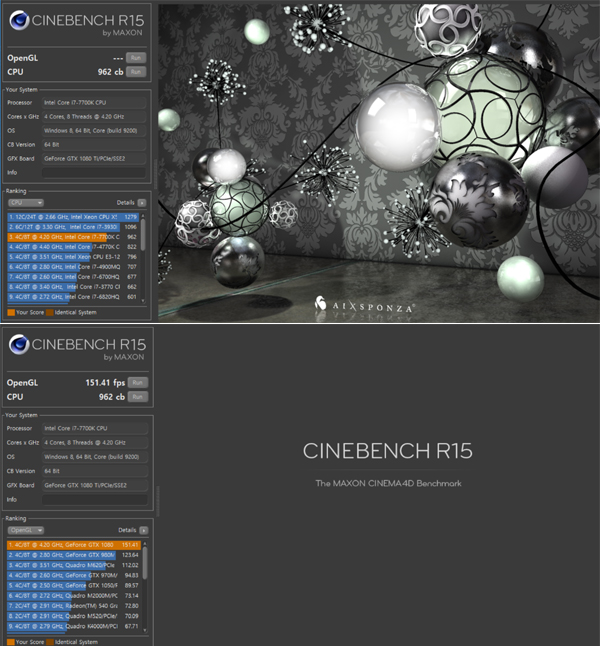Click the OS field in the OpenGL results window
This screenshot has width=600, height=646.
coord(95,456)
